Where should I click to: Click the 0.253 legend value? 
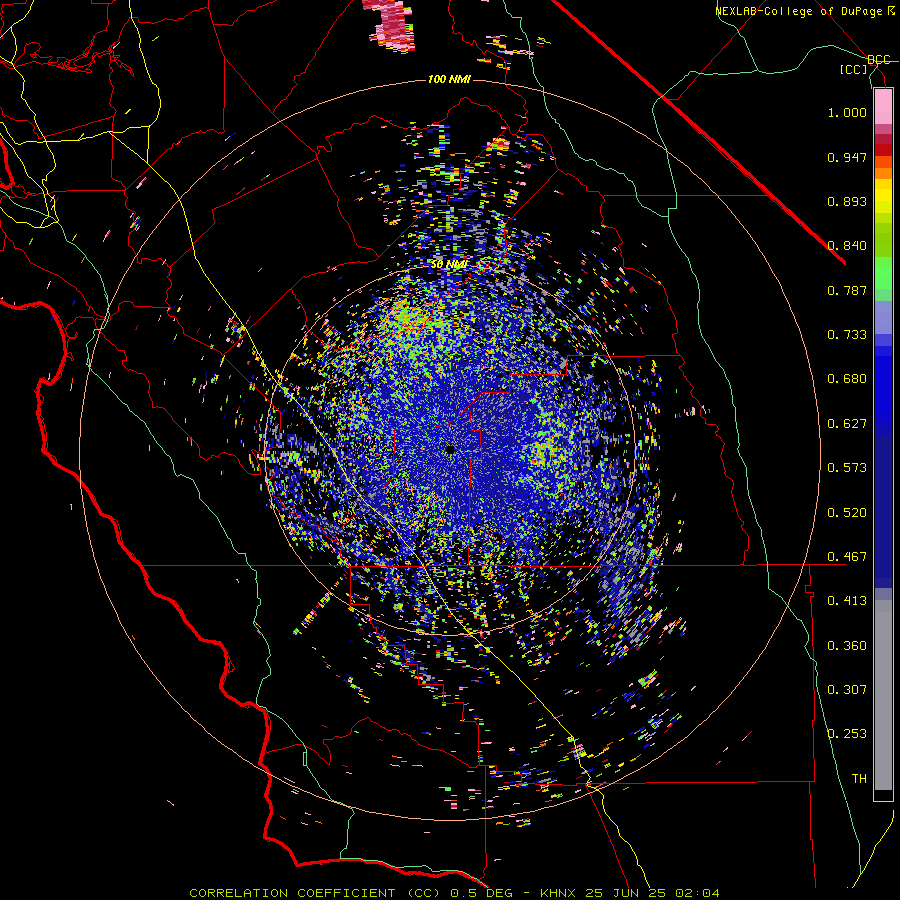847,734
